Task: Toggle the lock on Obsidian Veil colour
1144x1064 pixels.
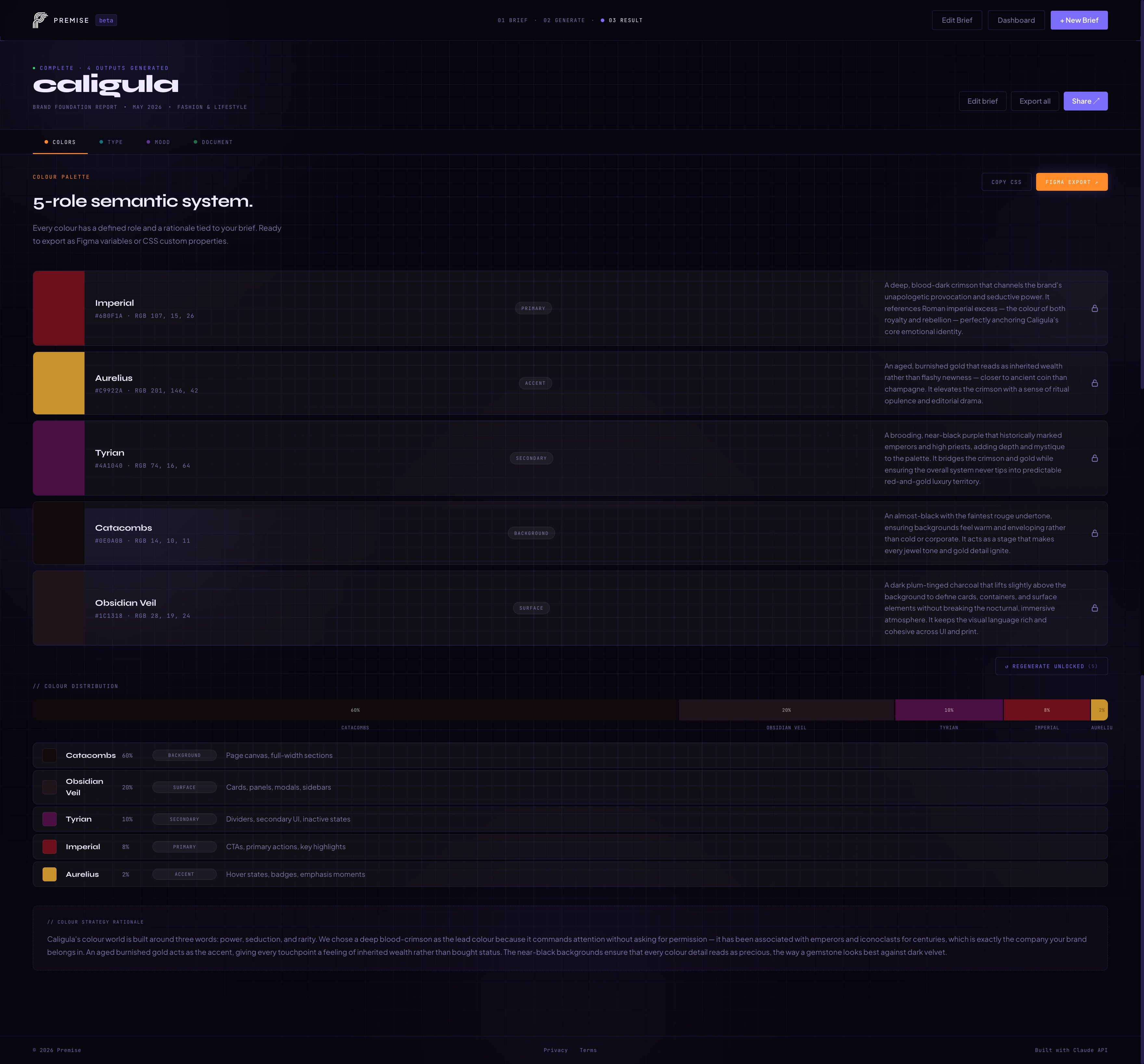Action: click(1095, 608)
